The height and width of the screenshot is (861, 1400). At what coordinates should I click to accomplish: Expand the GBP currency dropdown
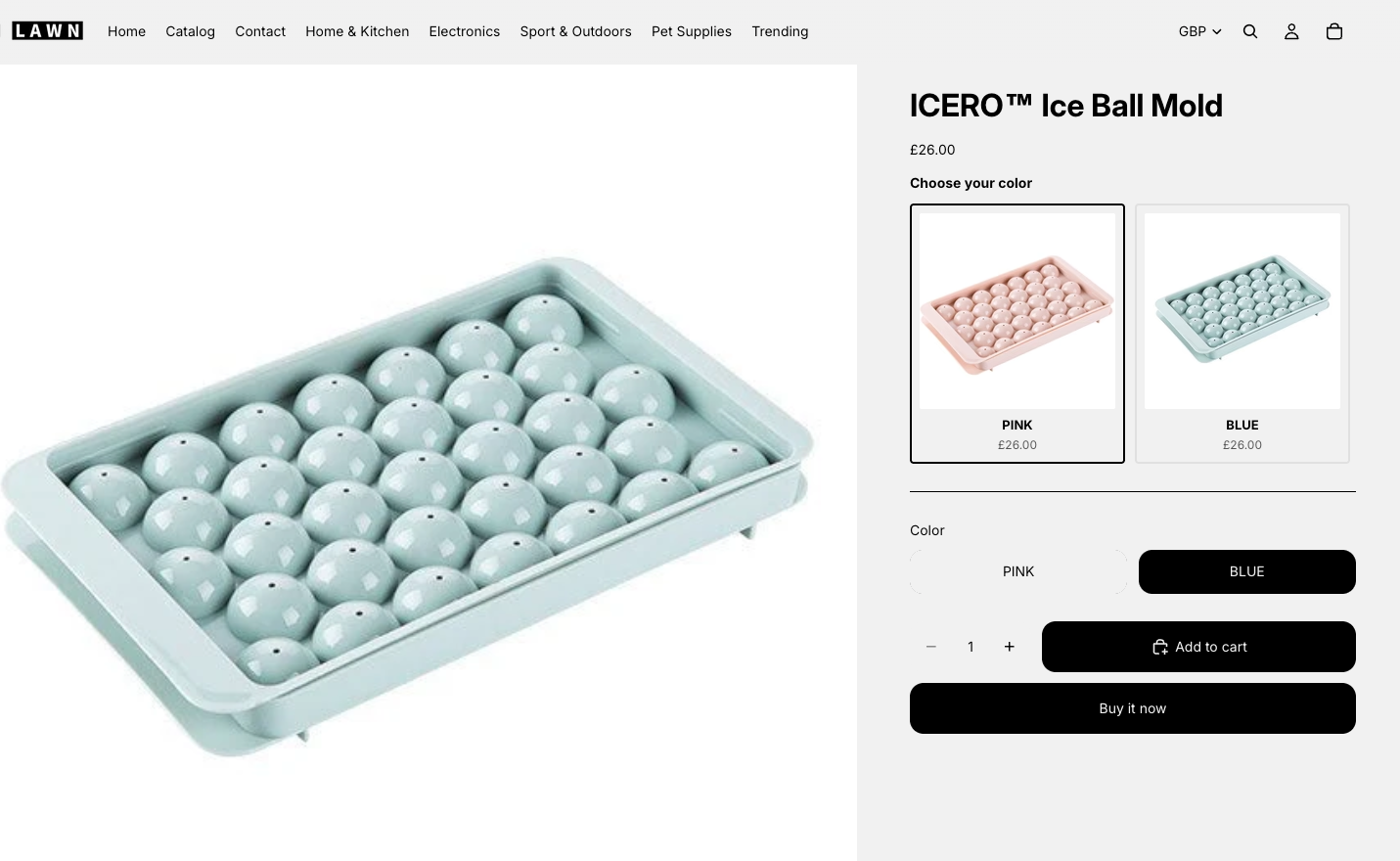click(x=1199, y=31)
